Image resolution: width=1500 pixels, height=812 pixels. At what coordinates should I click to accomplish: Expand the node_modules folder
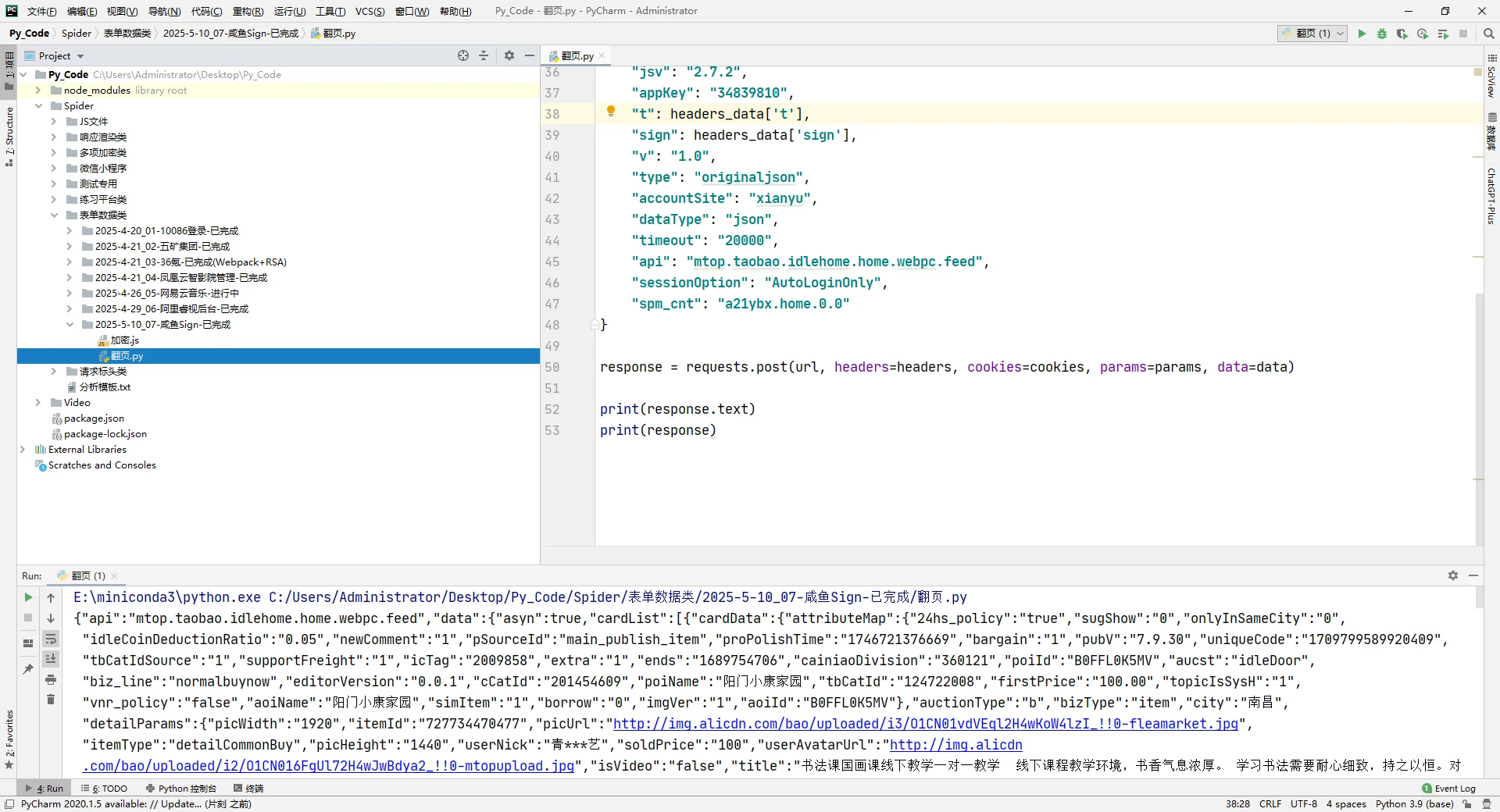[37, 91]
